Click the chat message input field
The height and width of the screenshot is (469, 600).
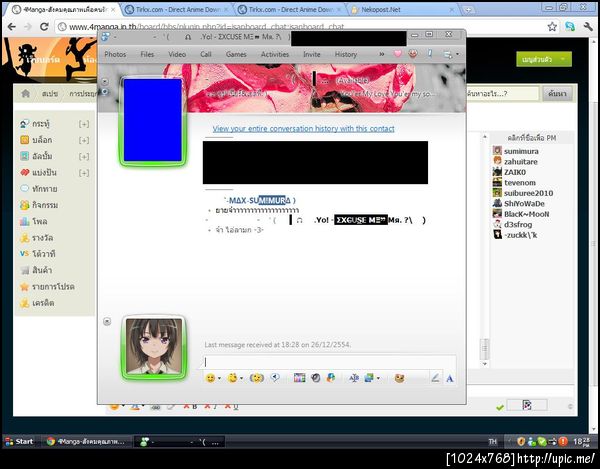pos(330,362)
